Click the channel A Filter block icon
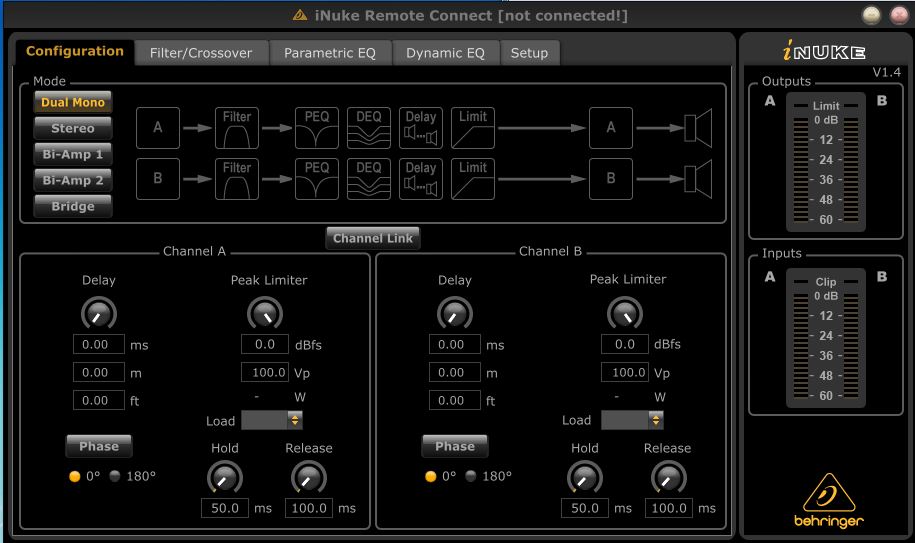Image resolution: width=915 pixels, height=543 pixels. pyautogui.click(x=237, y=128)
